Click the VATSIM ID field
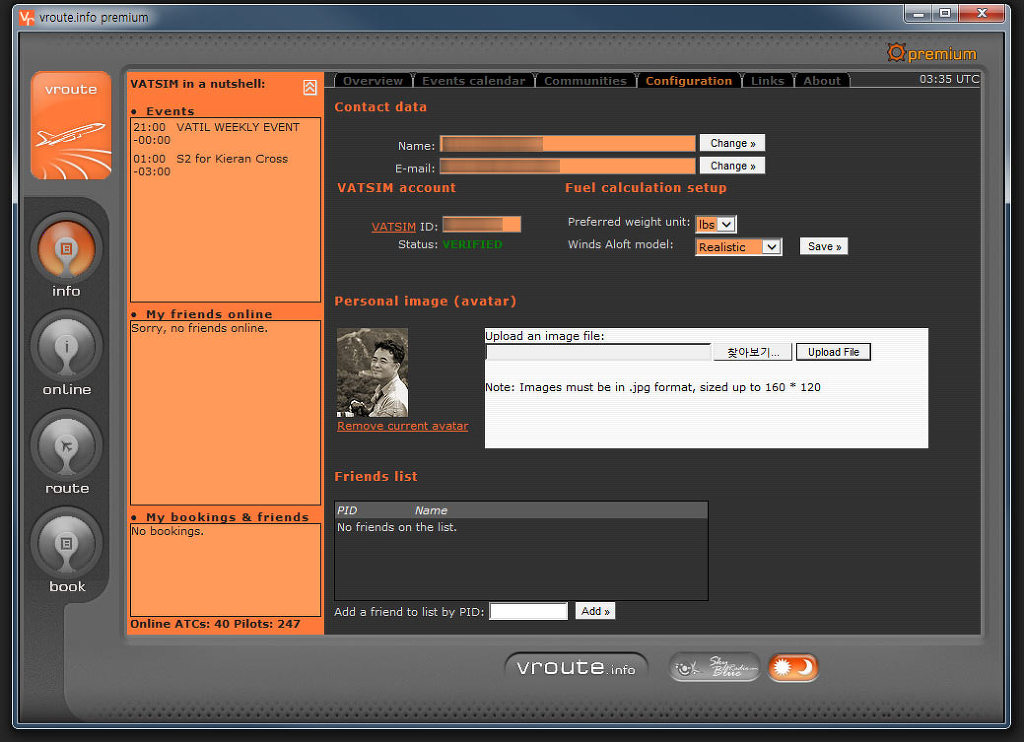Screen dimensions: 1024x742 pyautogui.click(x=482, y=225)
